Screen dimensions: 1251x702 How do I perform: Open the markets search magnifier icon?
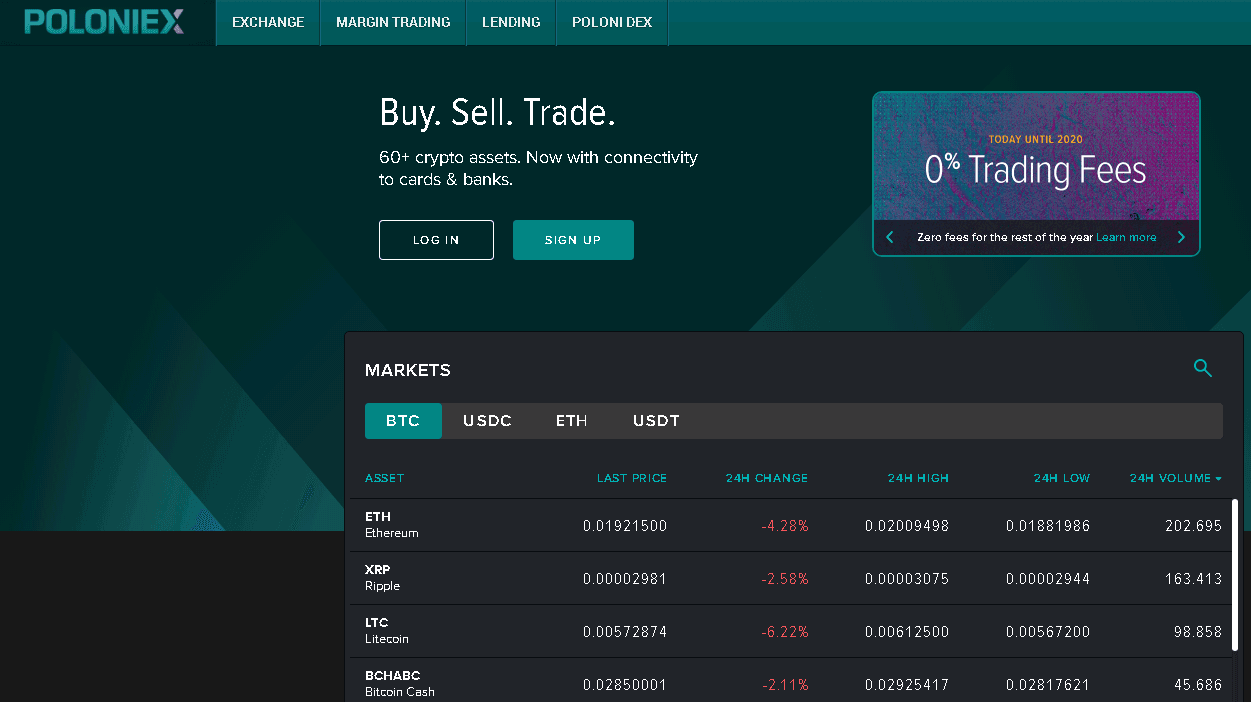[x=1203, y=368]
